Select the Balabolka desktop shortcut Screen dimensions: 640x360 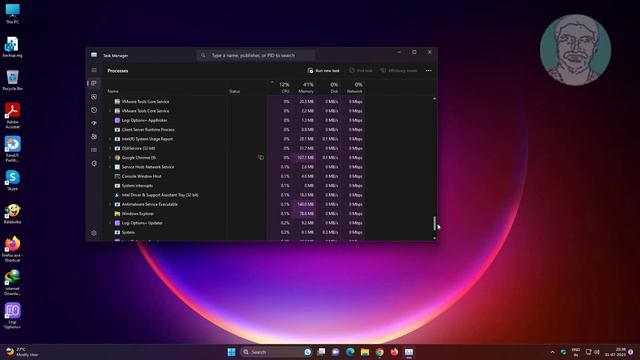pos(12,214)
